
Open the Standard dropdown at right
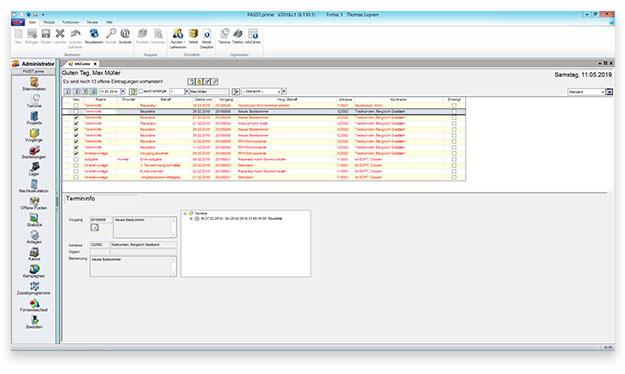coord(602,92)
